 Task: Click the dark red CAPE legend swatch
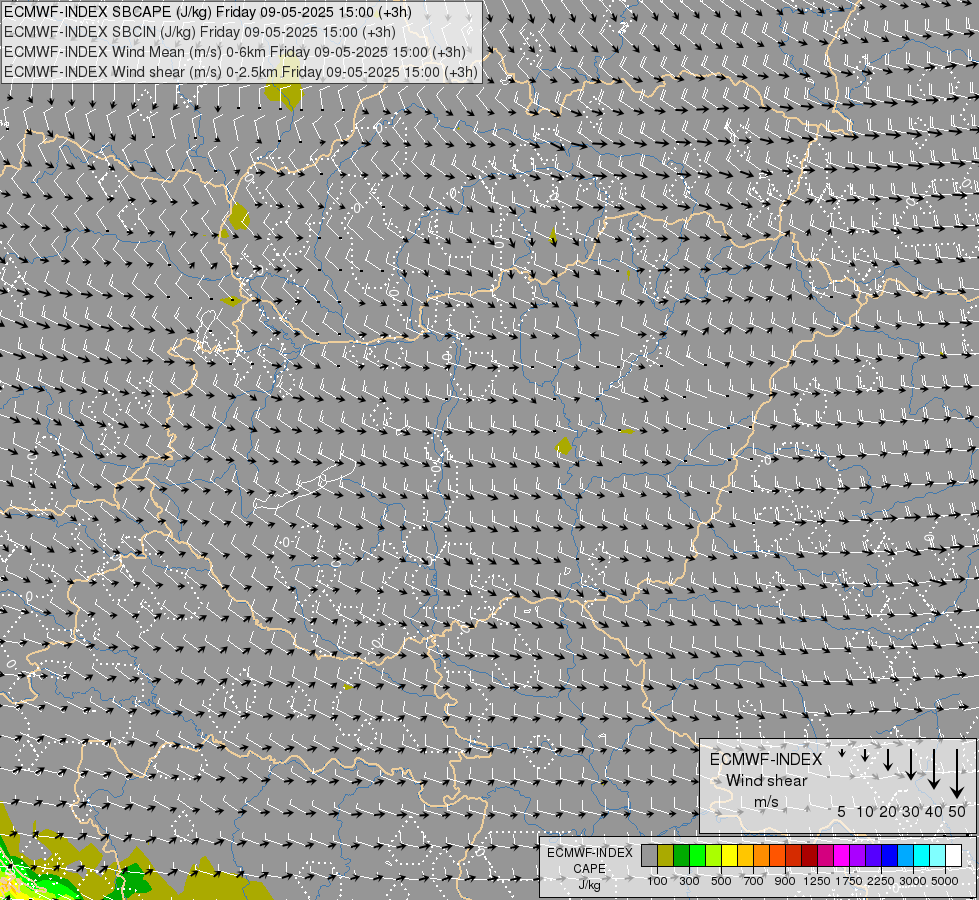(810, 855)
